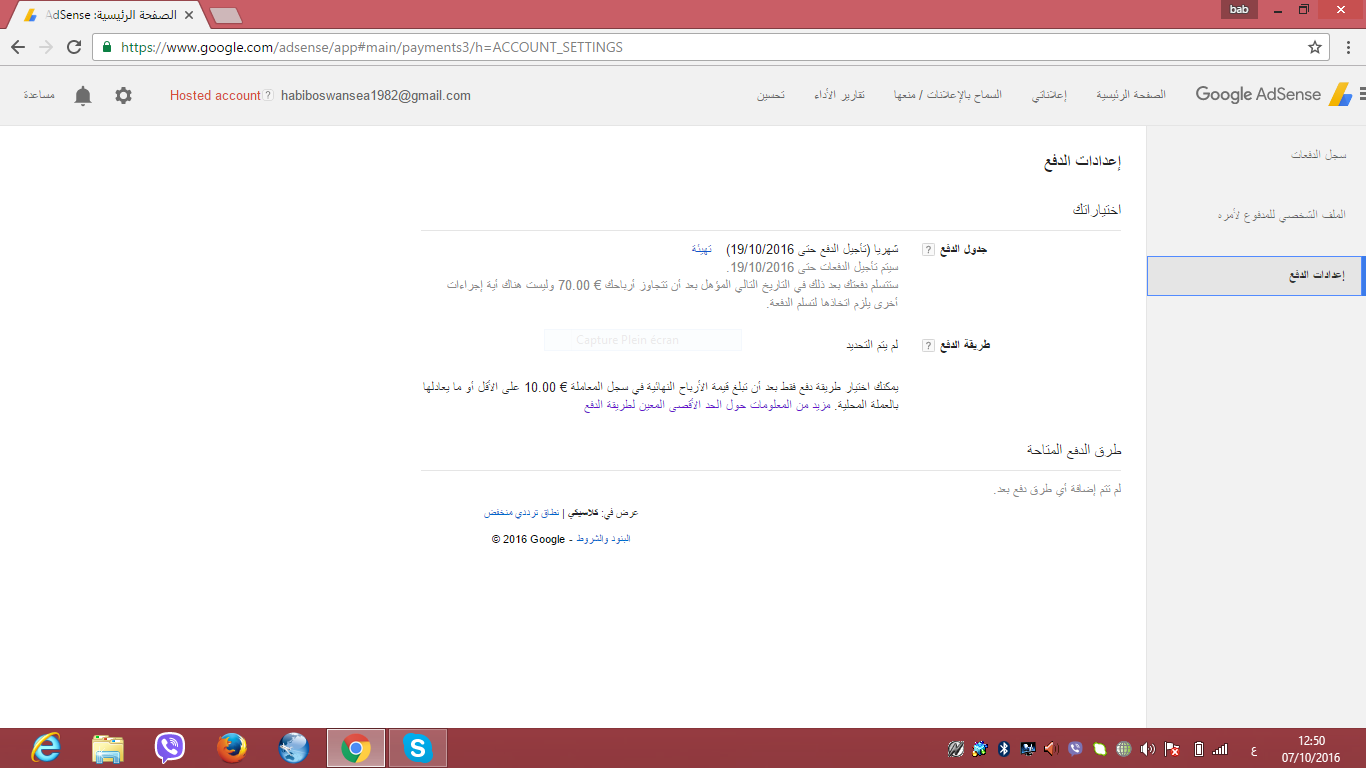Click the إعدادات الدفع page heading
Screen dimensions: 1366x768
point(1082,161)
